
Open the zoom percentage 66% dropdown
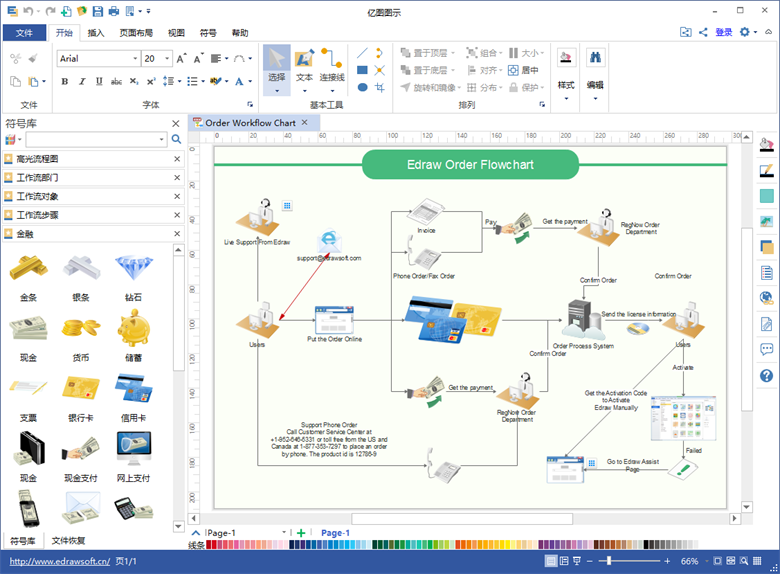(706, 561)
